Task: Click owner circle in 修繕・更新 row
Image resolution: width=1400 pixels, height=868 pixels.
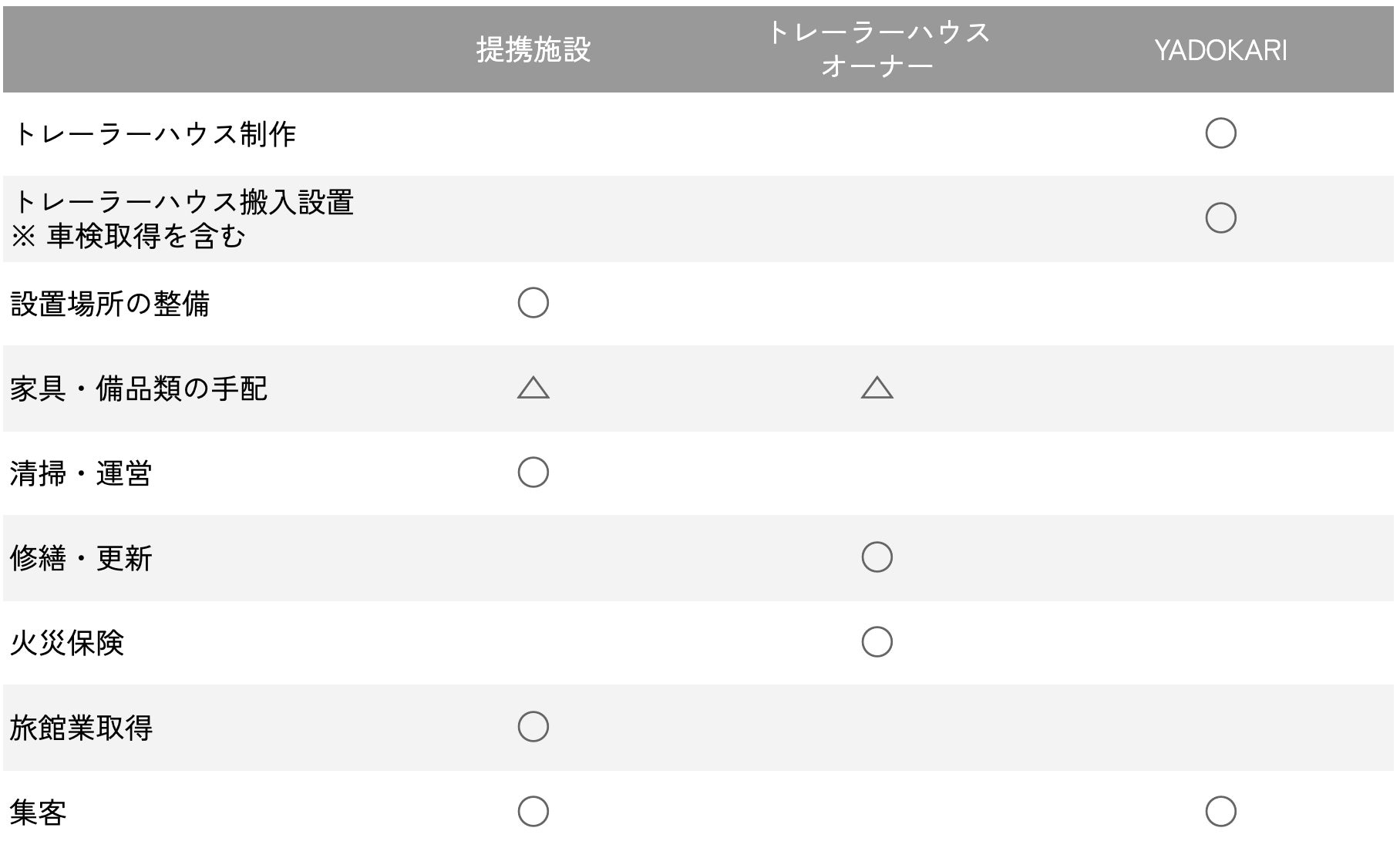Action: (x=877, y=557)
